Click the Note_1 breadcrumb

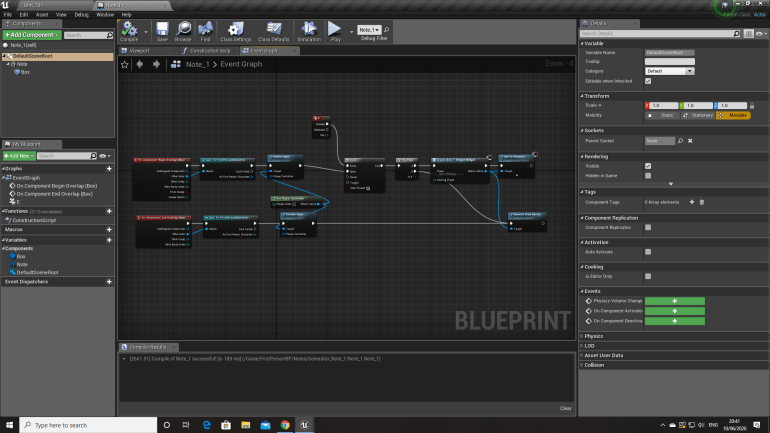coord(197,64)
